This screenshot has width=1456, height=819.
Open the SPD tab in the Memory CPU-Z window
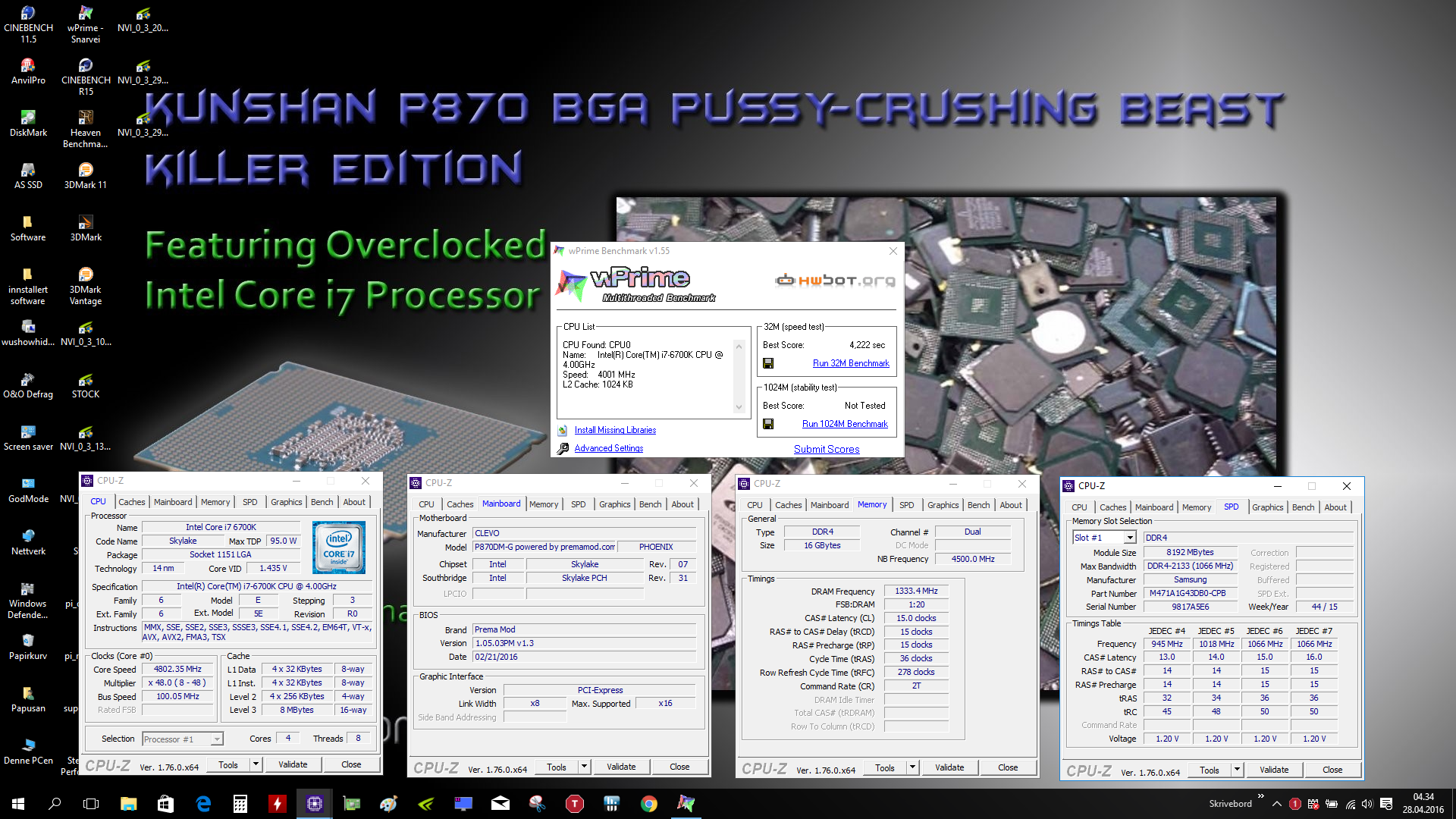coord(906,505)
